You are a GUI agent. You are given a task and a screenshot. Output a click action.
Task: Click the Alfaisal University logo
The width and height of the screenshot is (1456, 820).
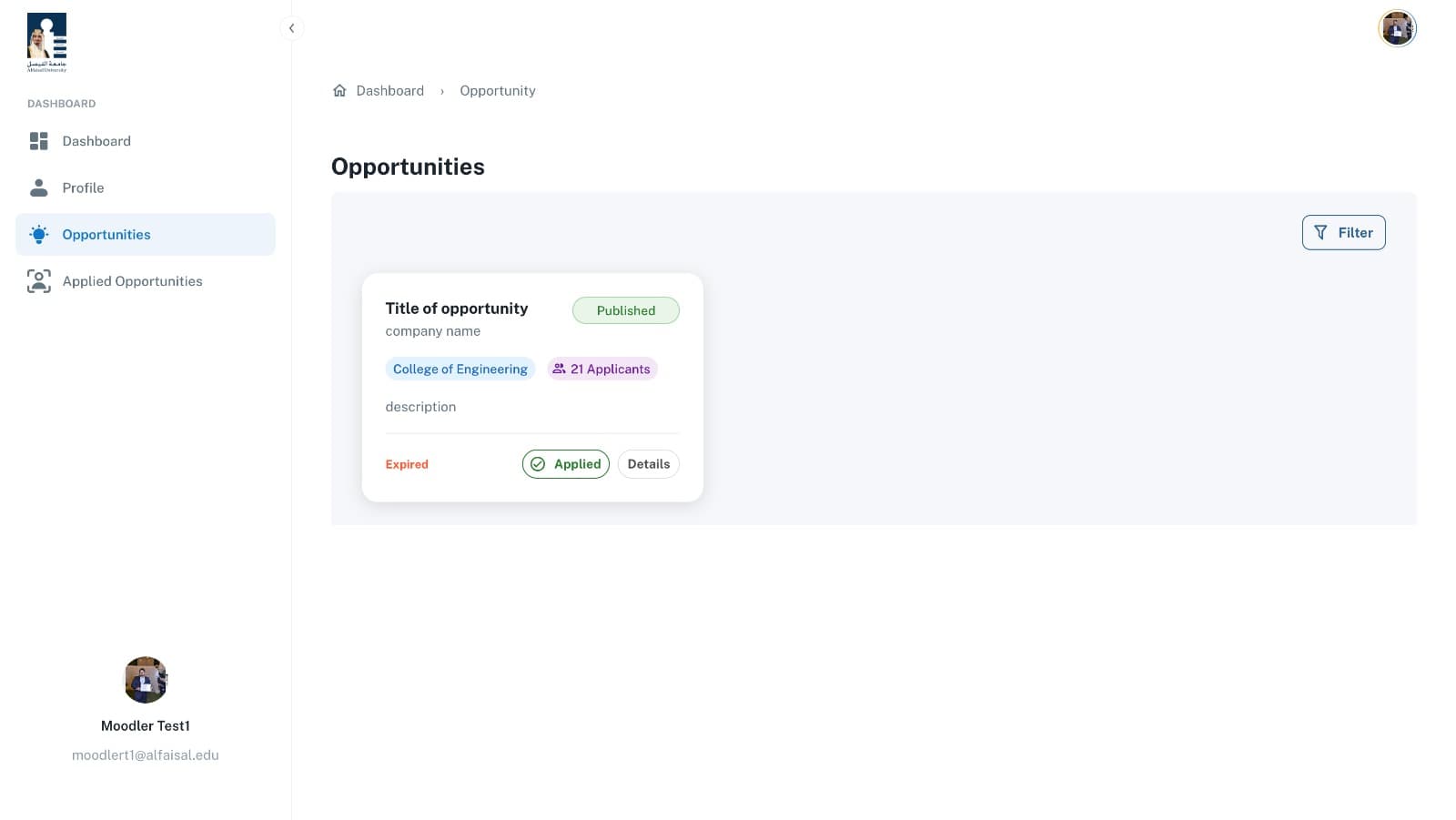pyautogui.click(x=46, y=42)
